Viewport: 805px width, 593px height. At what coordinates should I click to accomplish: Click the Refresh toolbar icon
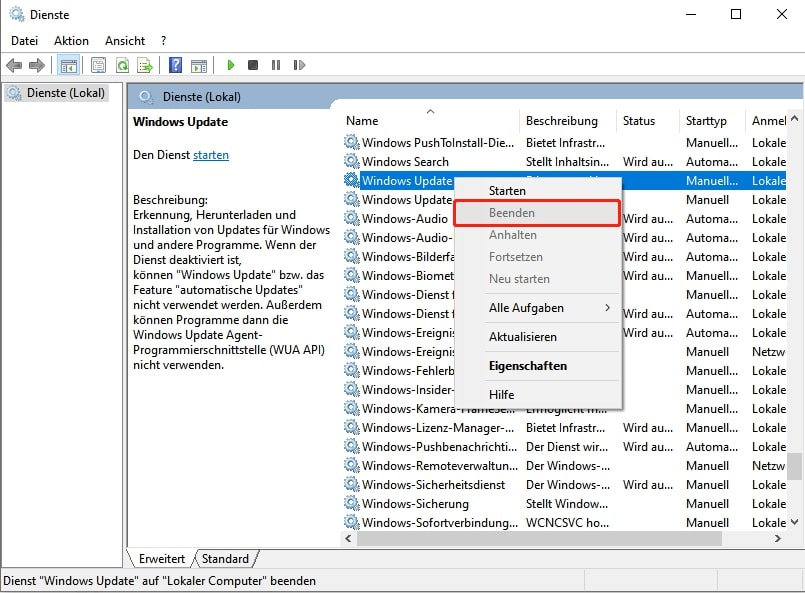(x=121, y=65)
